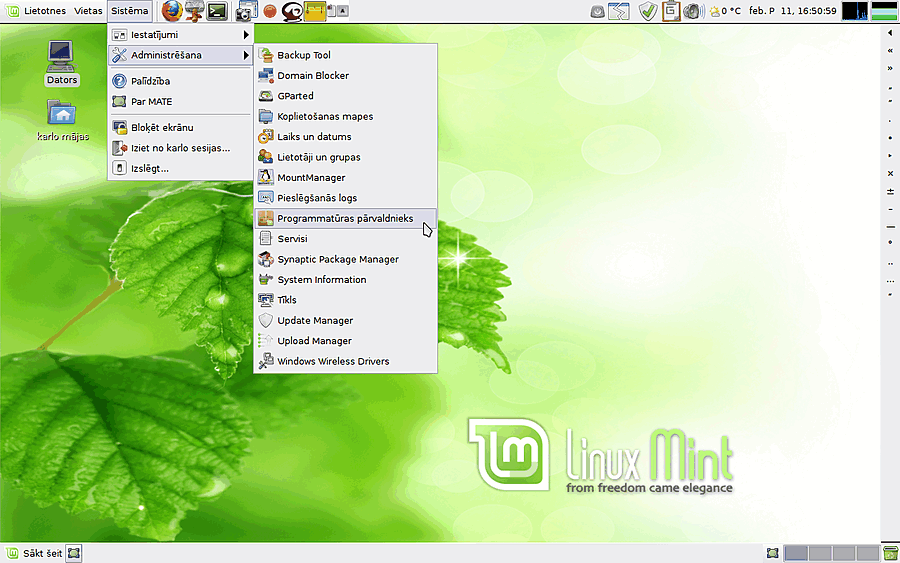The width and height of the screenshot is (900, 563).
Task: Launch Firefox from the top panel
Action: tap(172, 11)
